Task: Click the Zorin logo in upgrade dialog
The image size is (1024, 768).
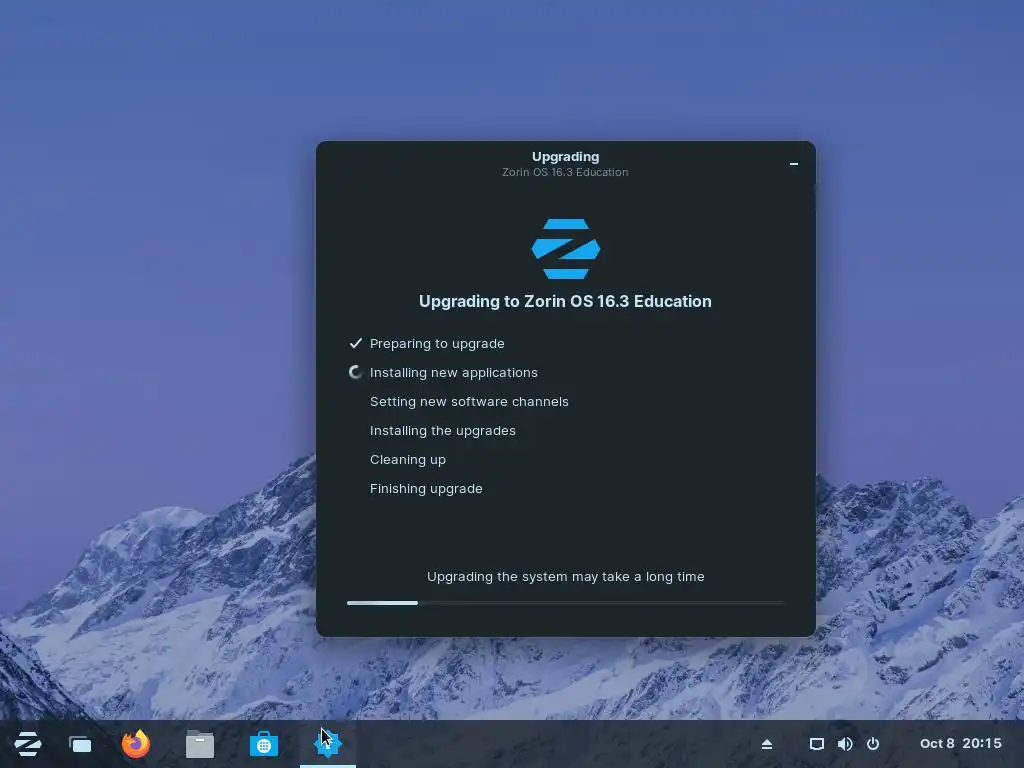Action: [x=566, y=249]
